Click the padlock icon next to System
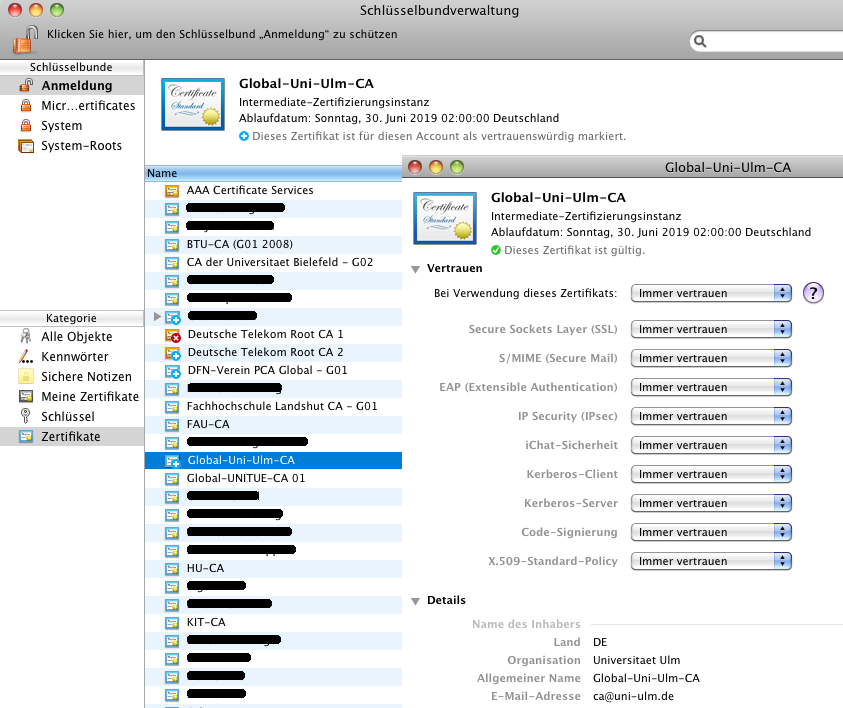843x708 pixels. pos(26,125)
